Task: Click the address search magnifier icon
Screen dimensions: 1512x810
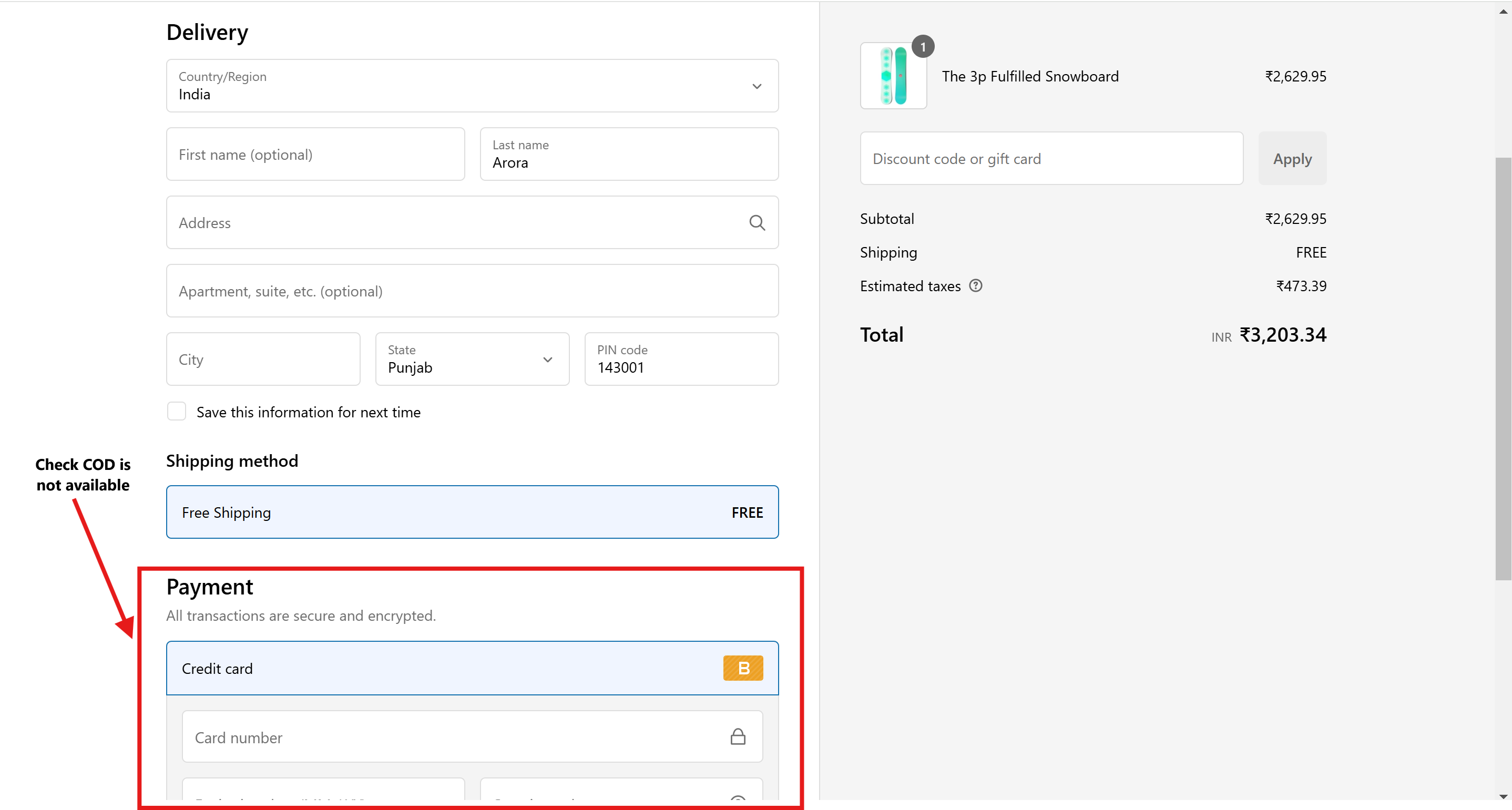Action: point(757,223)
